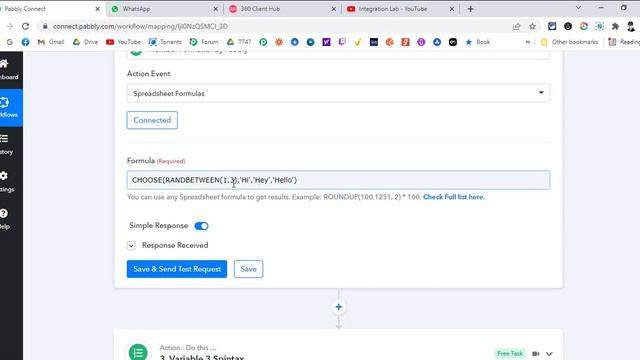Select the Pabbly Connect tab

pos(51,9)
